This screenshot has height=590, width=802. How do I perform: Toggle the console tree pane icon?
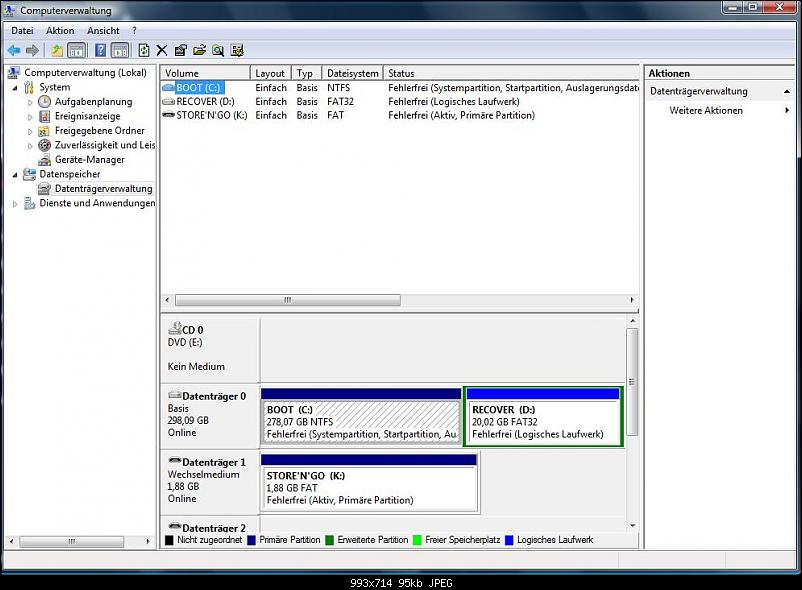point(77,50)
